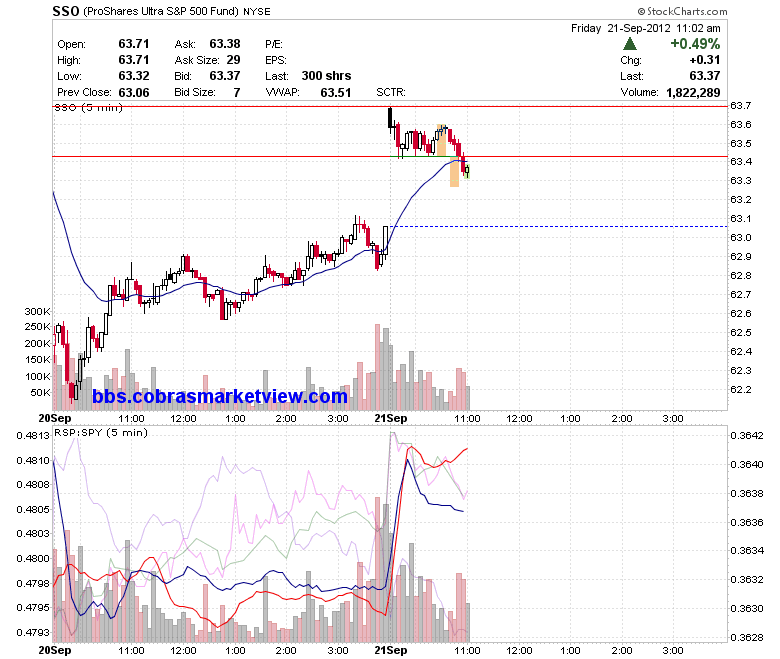This screenshot has height=659, width=780.
Task: Click the green up-triangle change indicator
Action: point(630,44)
